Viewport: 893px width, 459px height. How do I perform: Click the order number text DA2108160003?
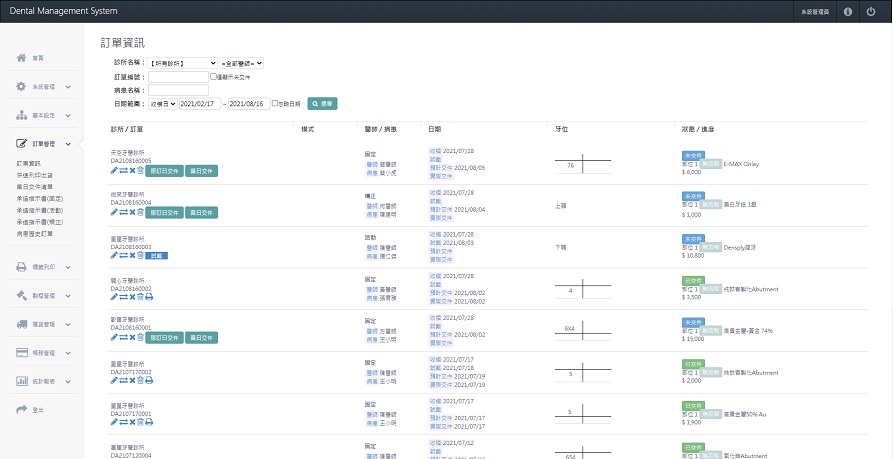(x=131, y=247)
